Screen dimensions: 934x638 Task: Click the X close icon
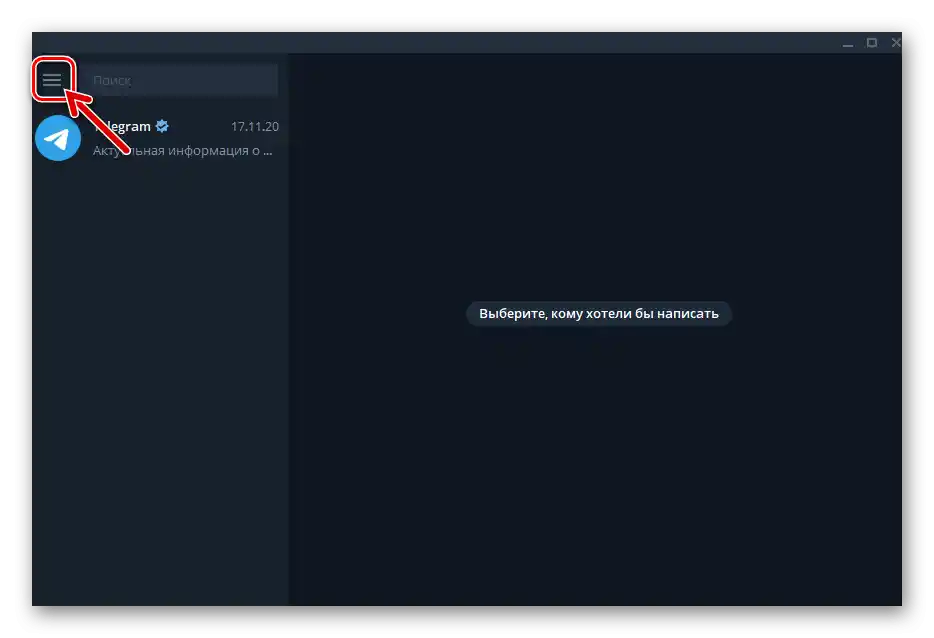pos(896,43)
